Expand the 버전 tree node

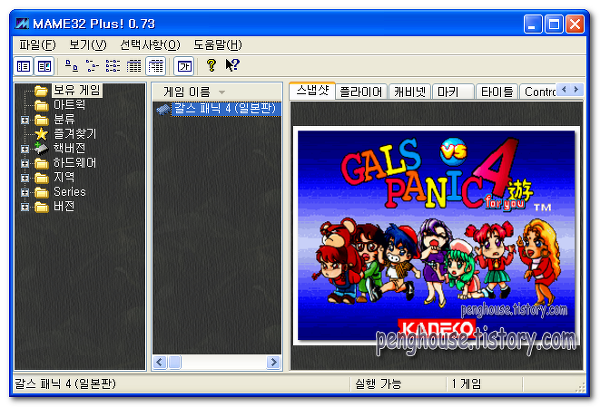(x=25, y=207)
